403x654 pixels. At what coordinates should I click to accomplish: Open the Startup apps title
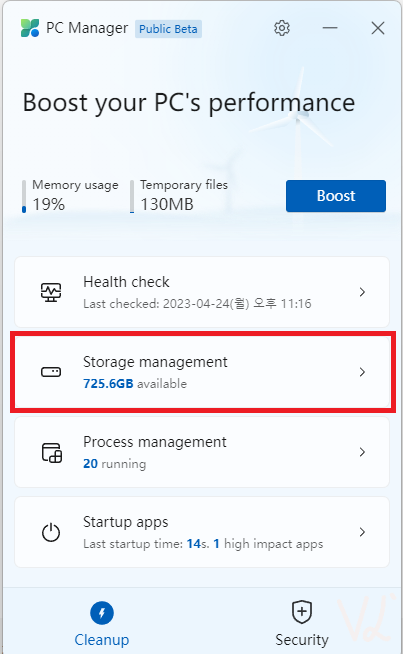(x=126, y=522)
